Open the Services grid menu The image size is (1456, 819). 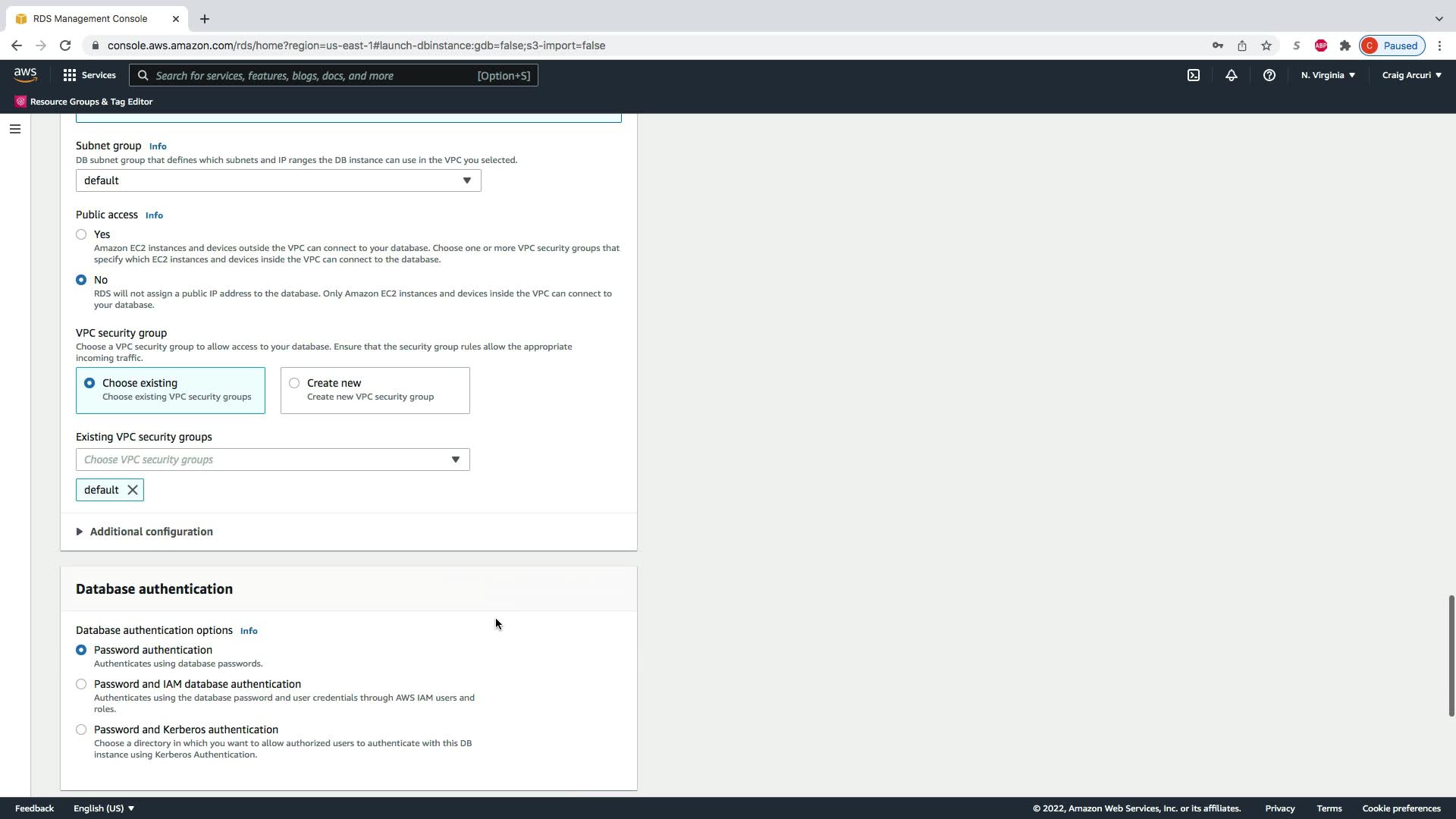pyautogui.click(x=89, y=75)
